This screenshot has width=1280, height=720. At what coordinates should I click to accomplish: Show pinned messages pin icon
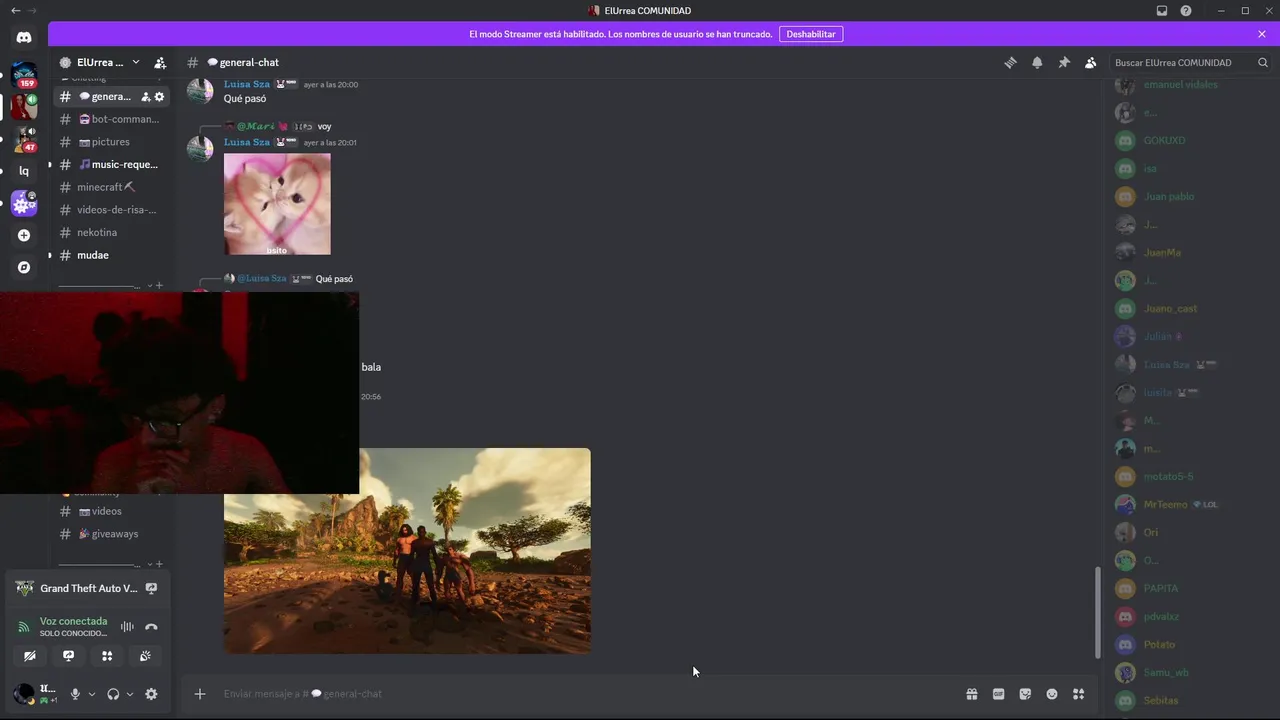click(1064, 62)
